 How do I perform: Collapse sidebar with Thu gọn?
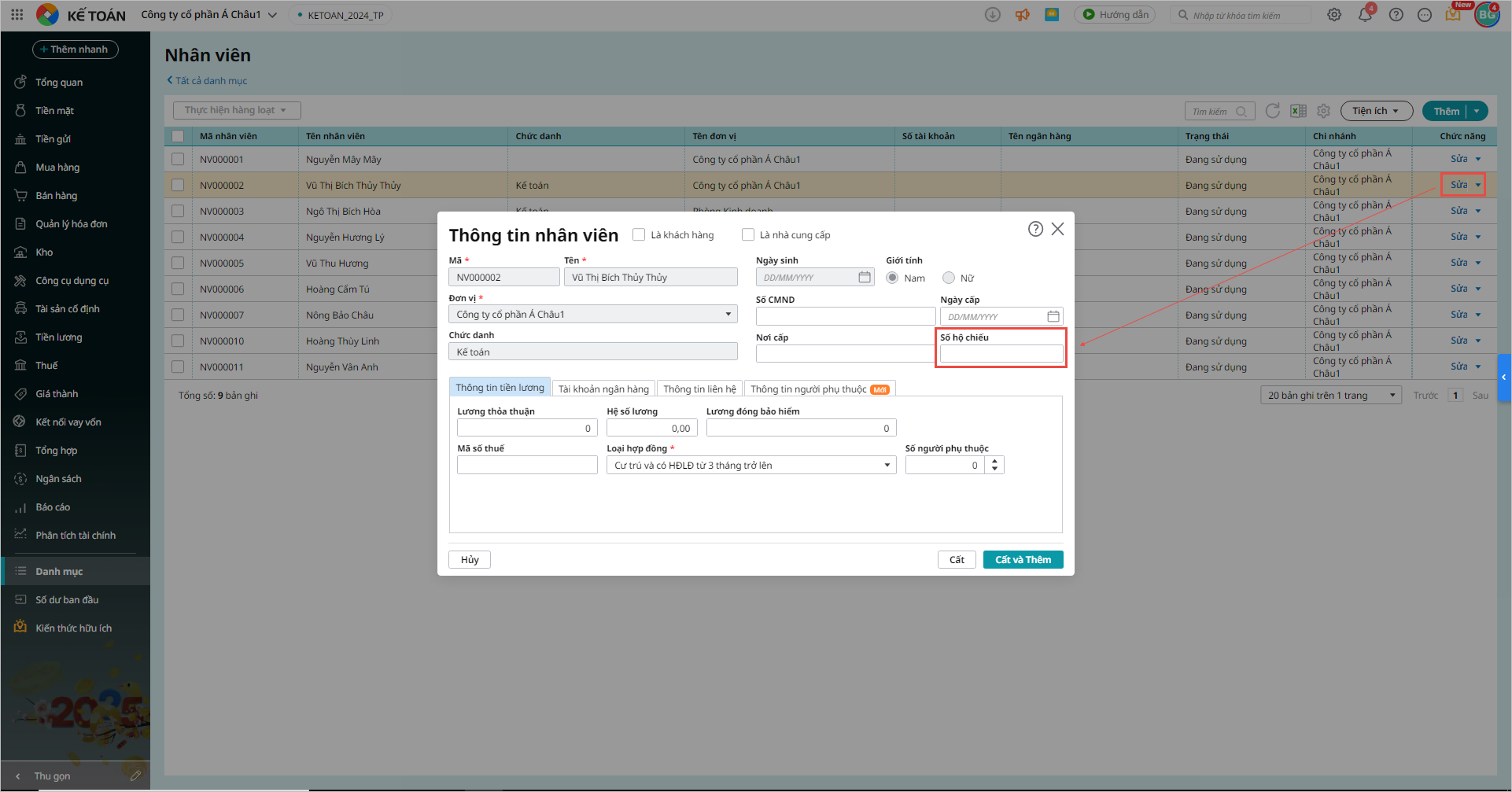52,775
